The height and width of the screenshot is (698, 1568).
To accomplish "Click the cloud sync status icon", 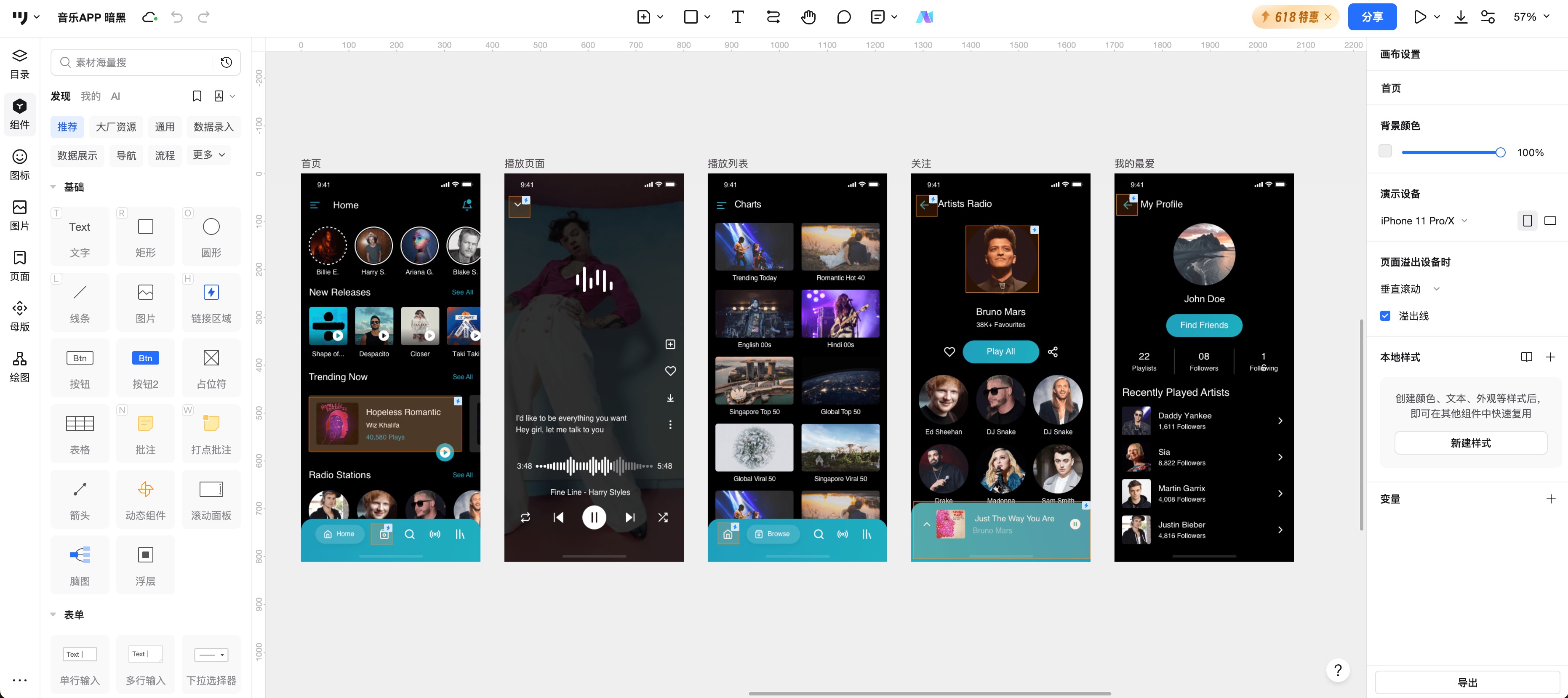I will pos(150,17).
